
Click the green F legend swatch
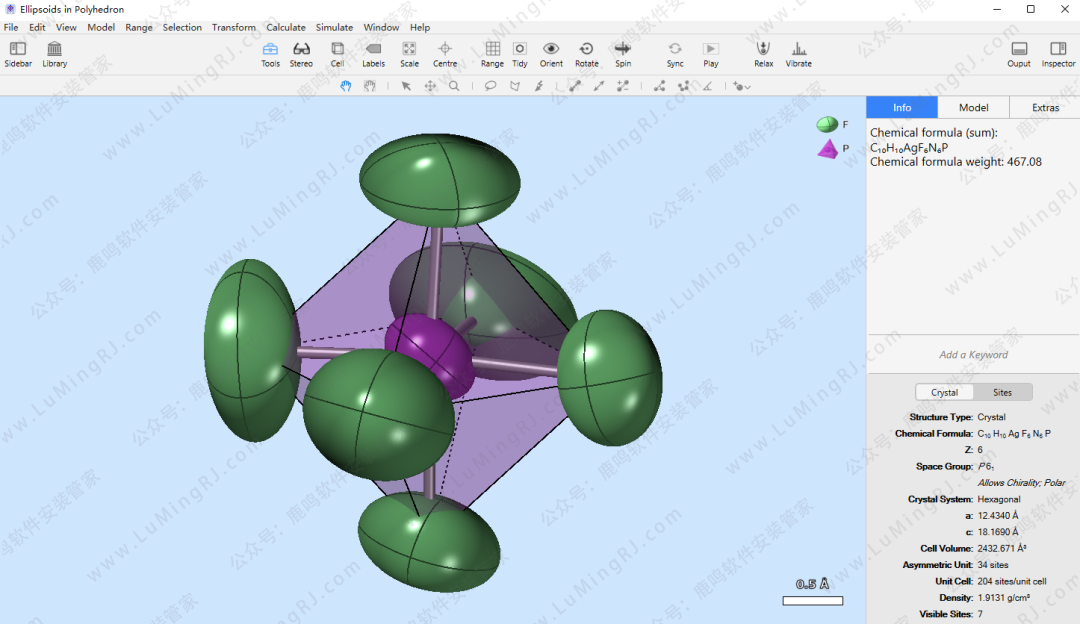coord(827,125)
